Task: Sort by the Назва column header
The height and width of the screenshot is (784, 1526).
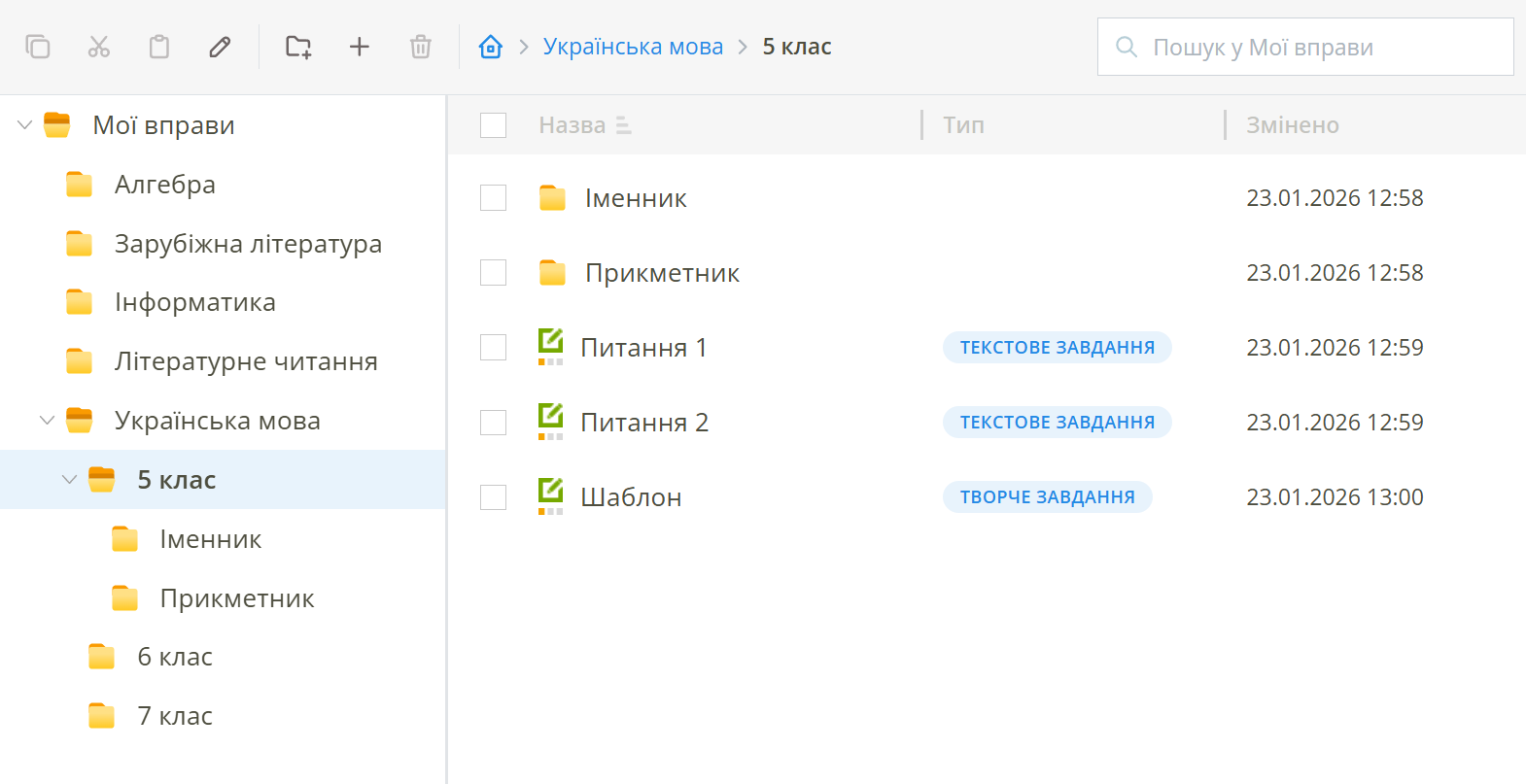Action: [x=572, y=125]
